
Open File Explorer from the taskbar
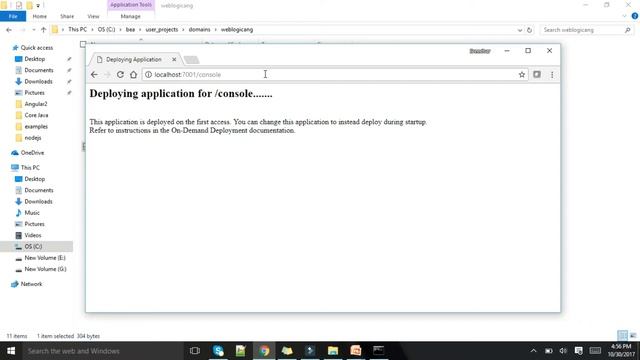pyautogui.click(x=333, y=351)
